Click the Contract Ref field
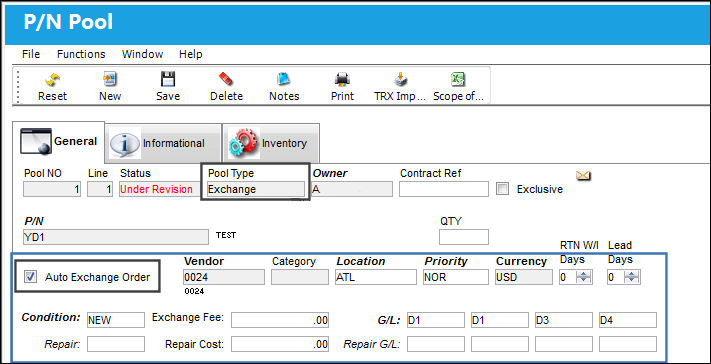 444,189
